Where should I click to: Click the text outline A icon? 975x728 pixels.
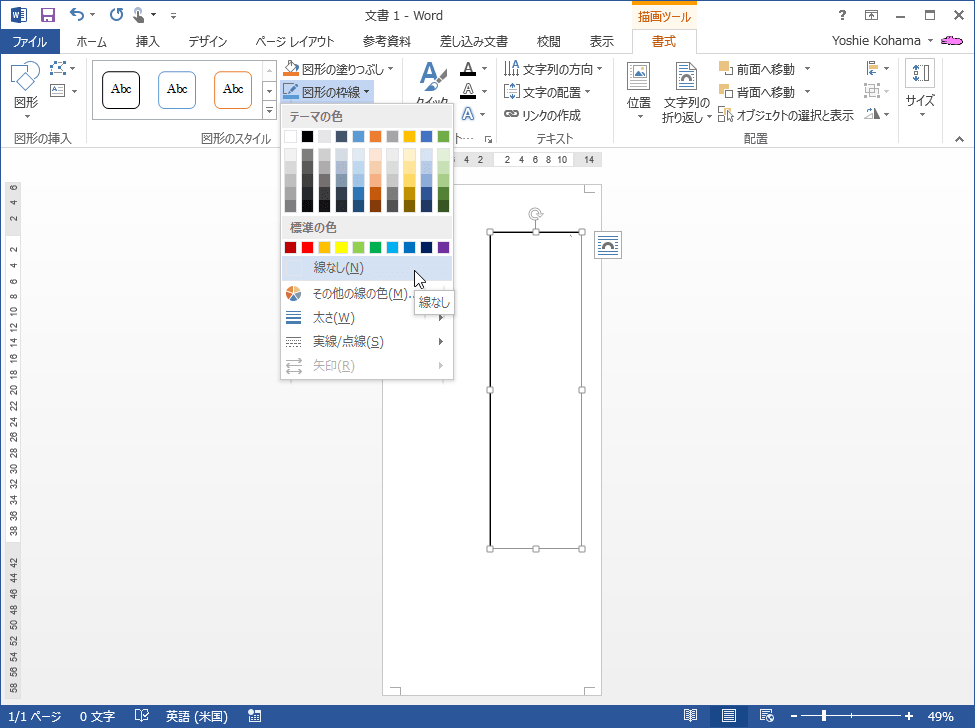click(x=468, y=91)
